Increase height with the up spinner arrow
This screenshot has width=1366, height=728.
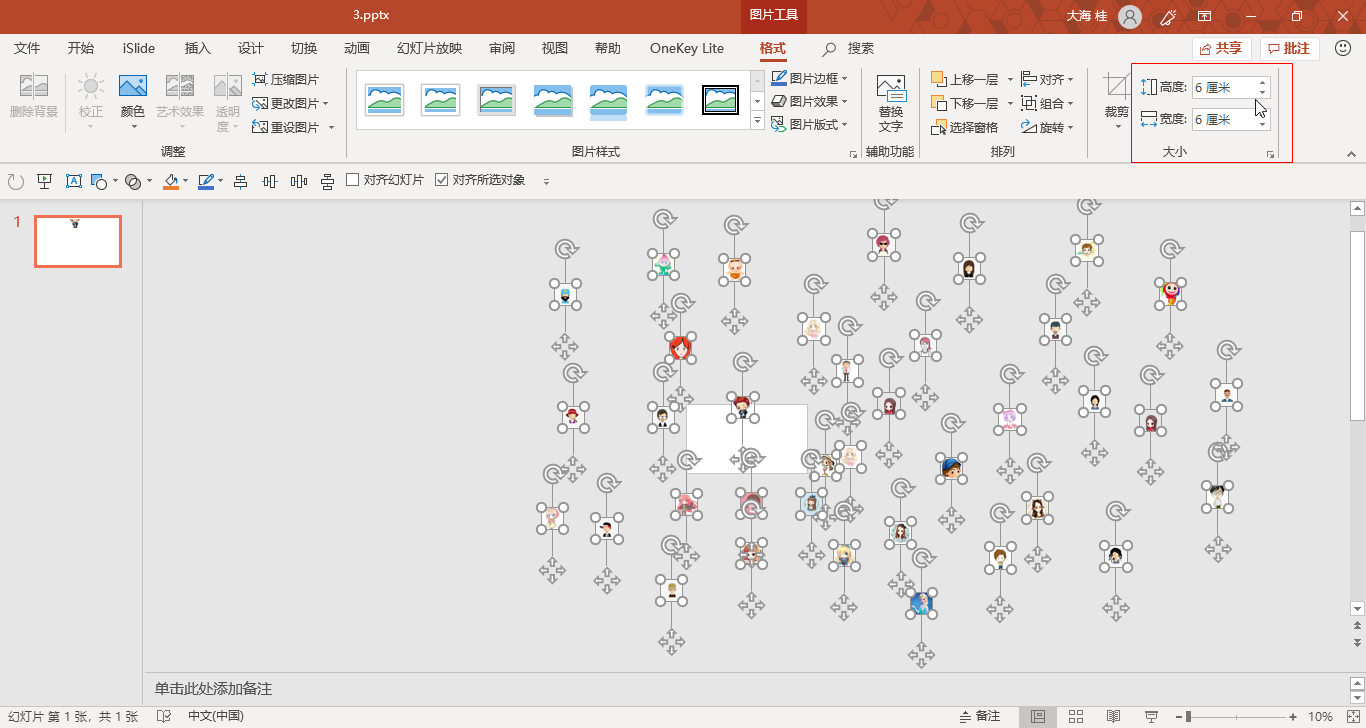pyautogui.click(x=1263, y=83)
